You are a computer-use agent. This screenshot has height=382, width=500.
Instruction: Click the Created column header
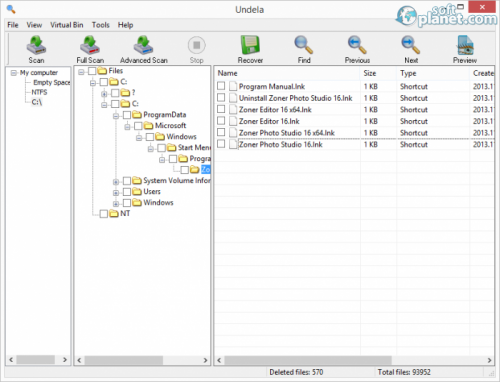pos(482,73)
